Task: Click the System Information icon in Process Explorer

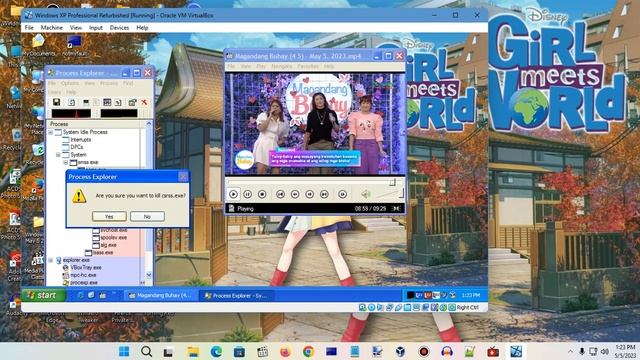Action: point(86,102)
